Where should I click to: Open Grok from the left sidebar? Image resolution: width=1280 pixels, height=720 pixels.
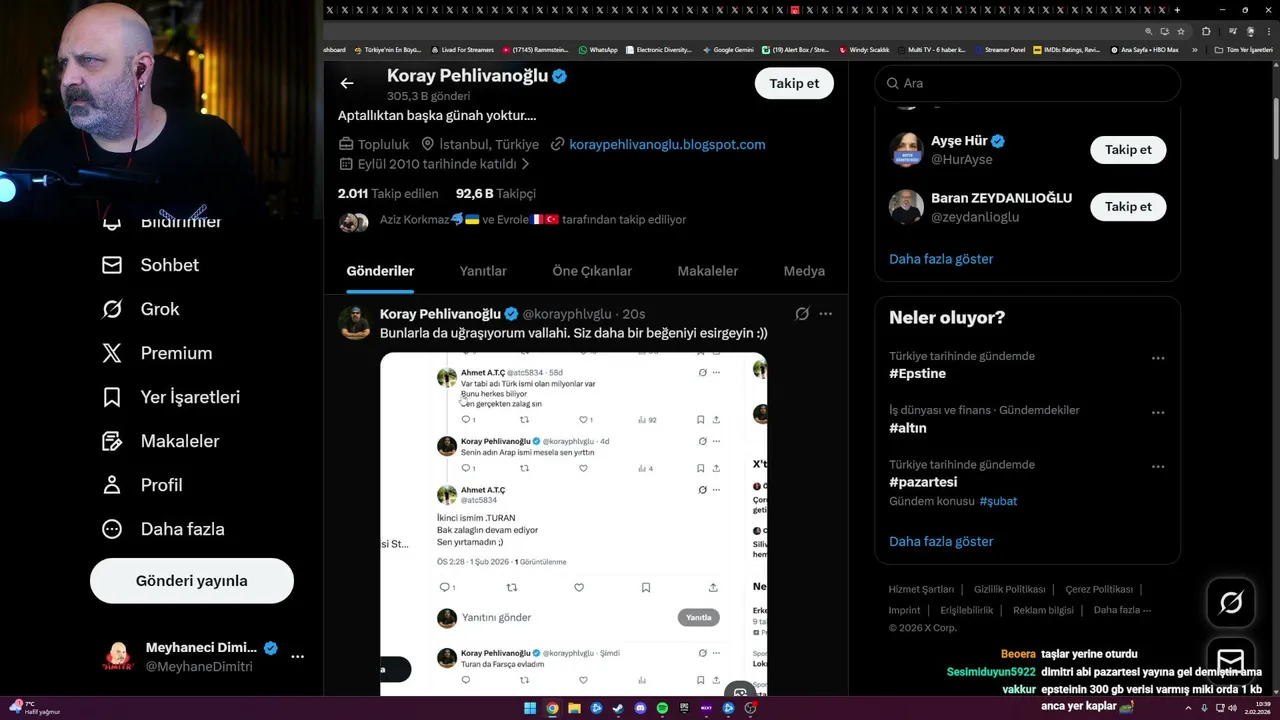click(141, 309)
